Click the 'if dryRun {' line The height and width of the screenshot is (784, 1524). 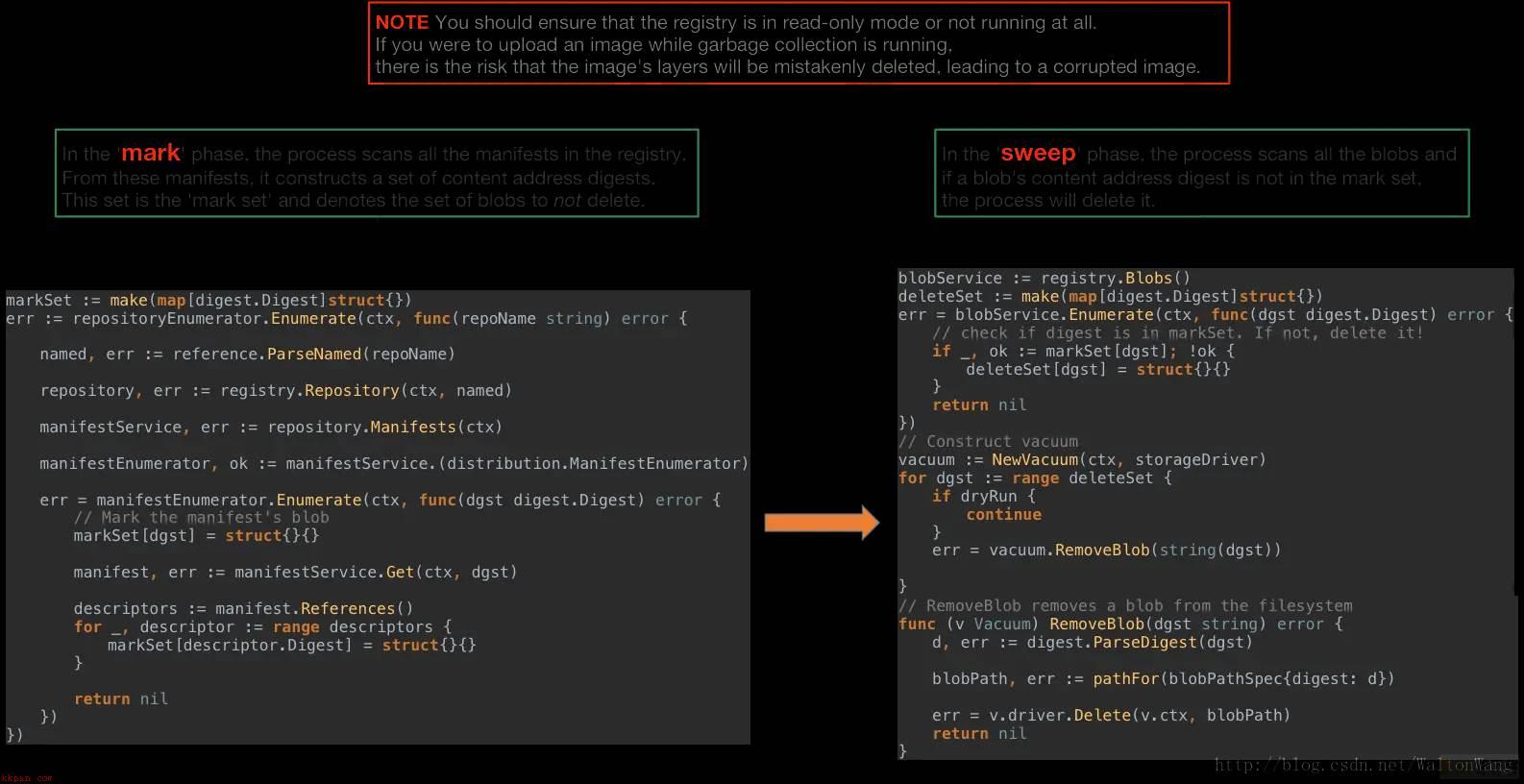[x=983, y=496]
